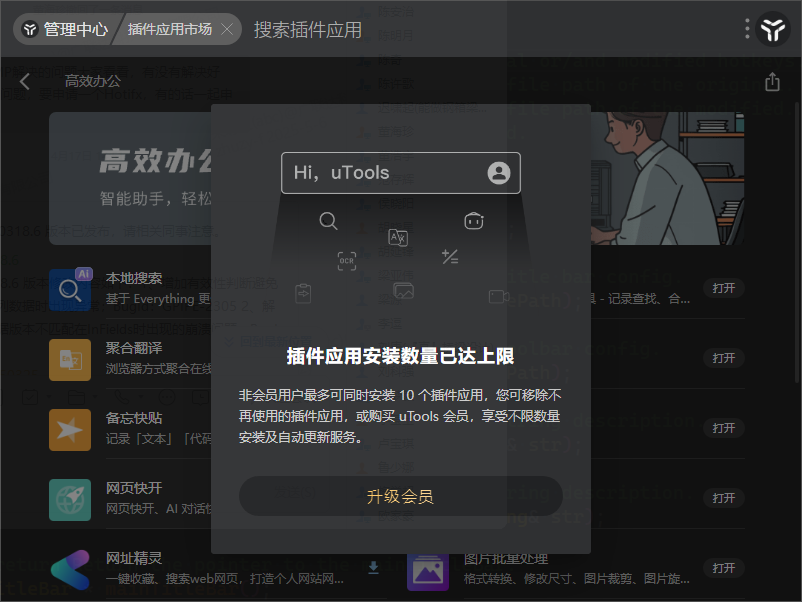Download the 网址精灵 plugin

click(373, 568)
